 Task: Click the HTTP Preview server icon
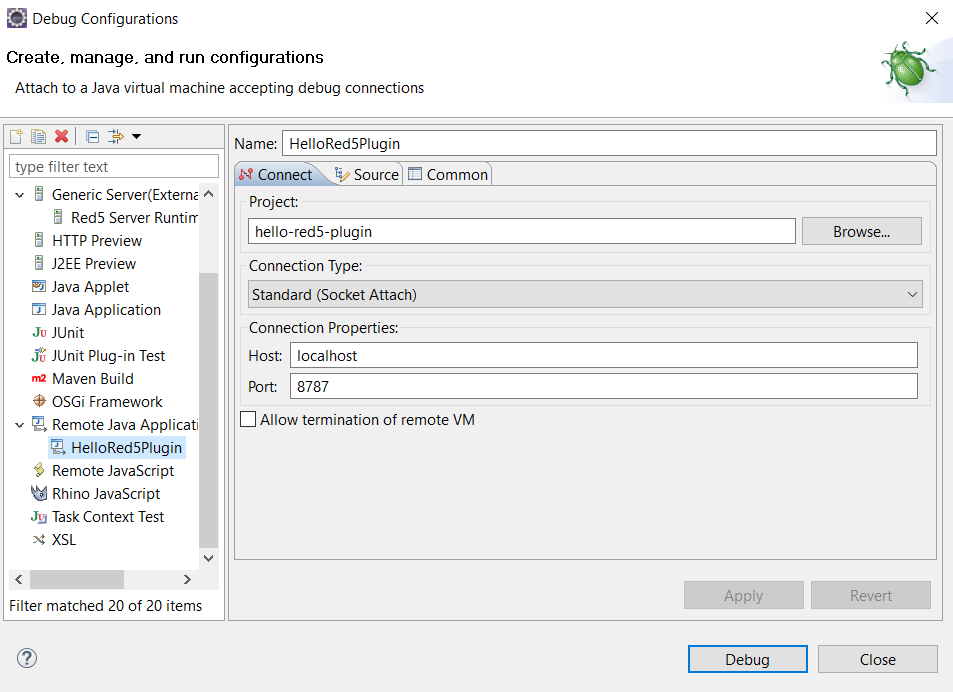[39, 241]
